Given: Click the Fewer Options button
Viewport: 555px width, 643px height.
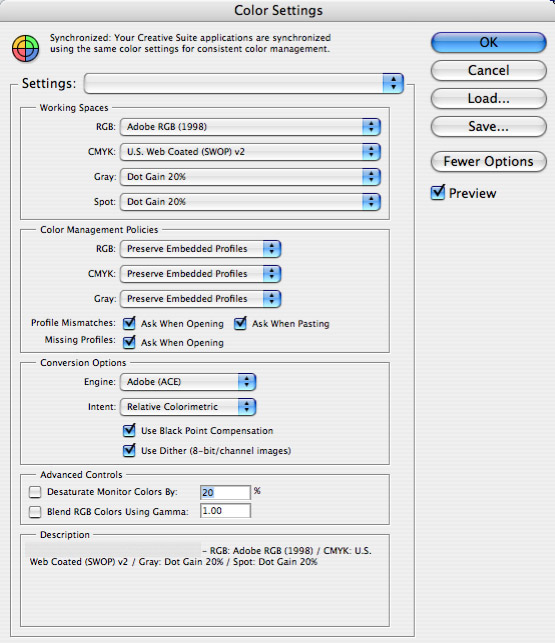Looking at the screenshot, I should click(489, 162).
